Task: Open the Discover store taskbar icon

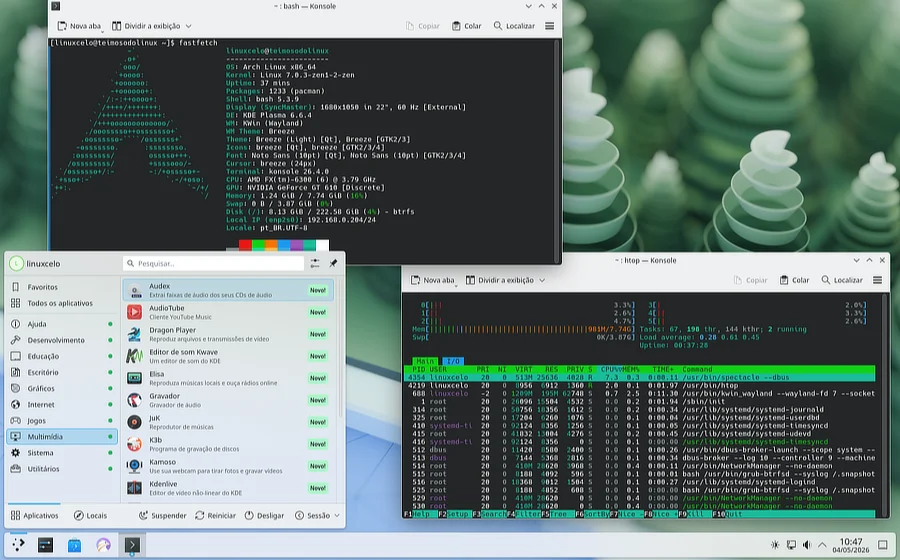Action: coord(75,545)
